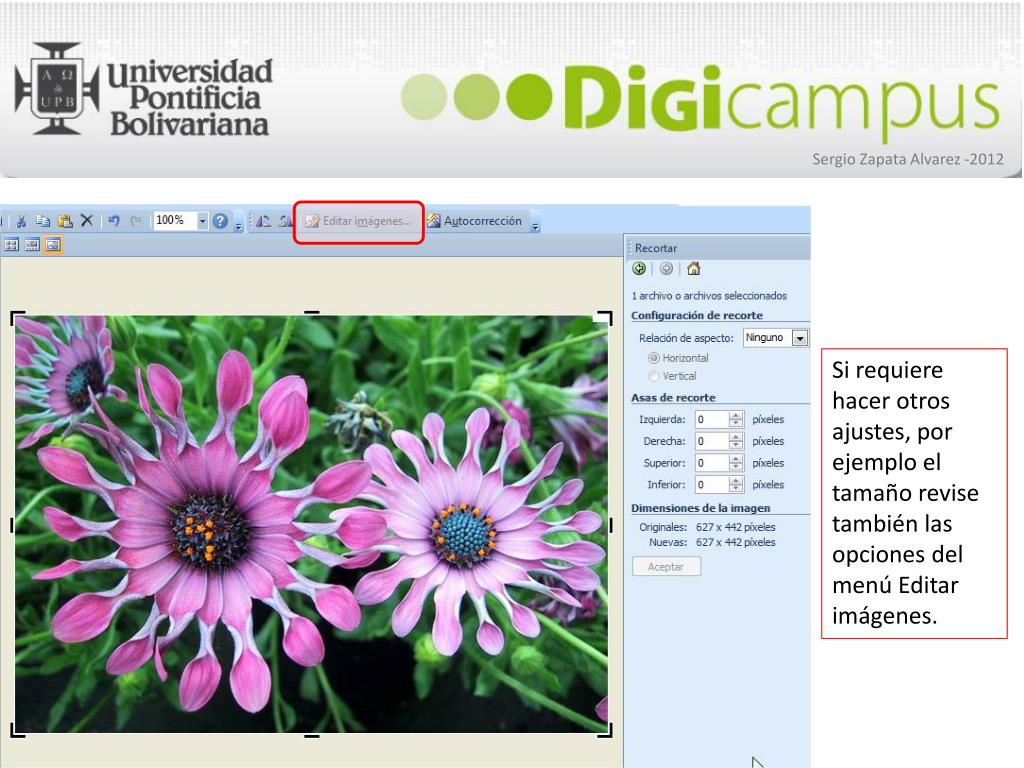The width and height of the screenshot is (1024, 768).
Task: Increase the Superior value with spinner up
Action: pyautogui.click(x=736, y=459)
